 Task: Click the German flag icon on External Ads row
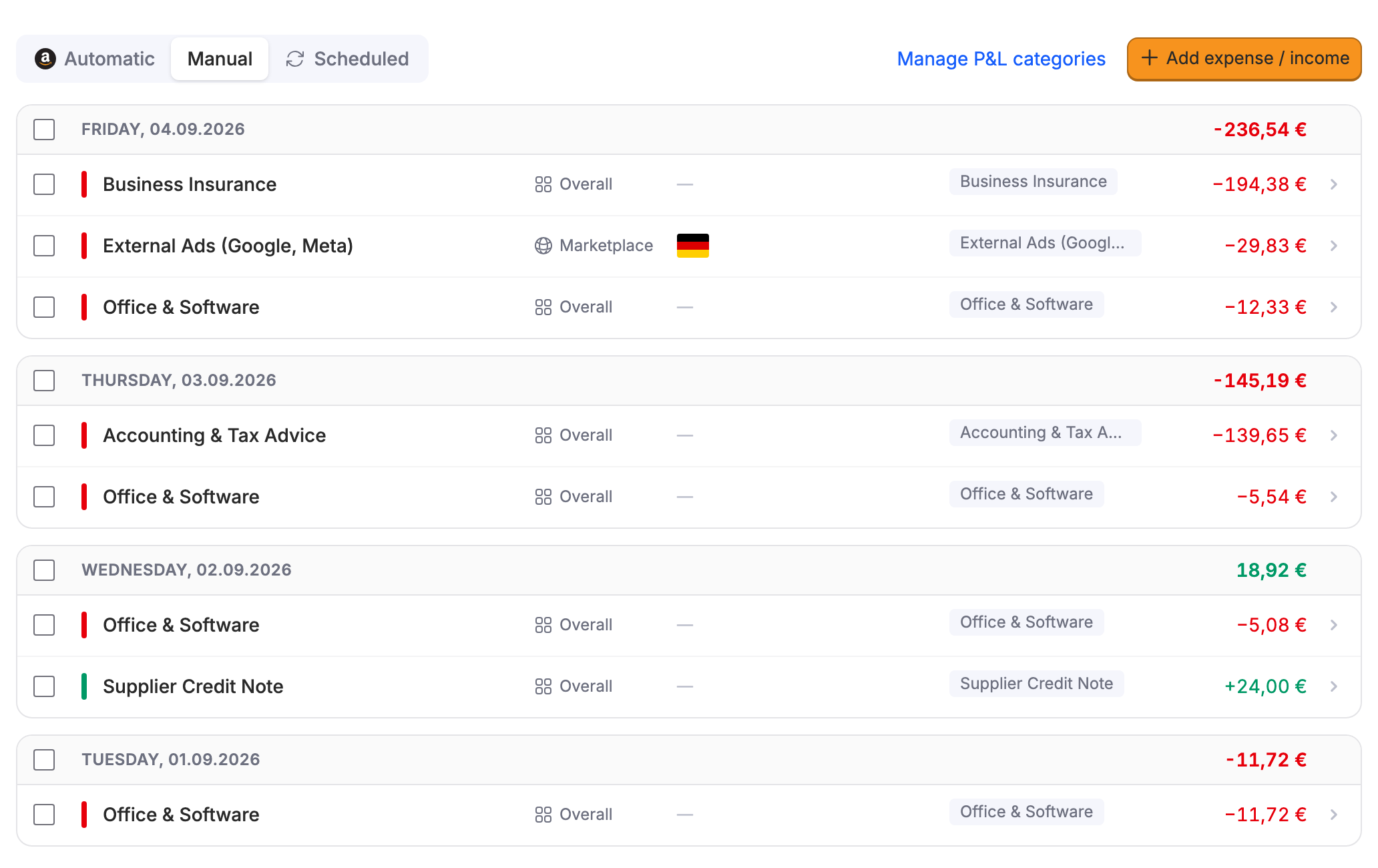pyautogui.click(x=693, y=246)
